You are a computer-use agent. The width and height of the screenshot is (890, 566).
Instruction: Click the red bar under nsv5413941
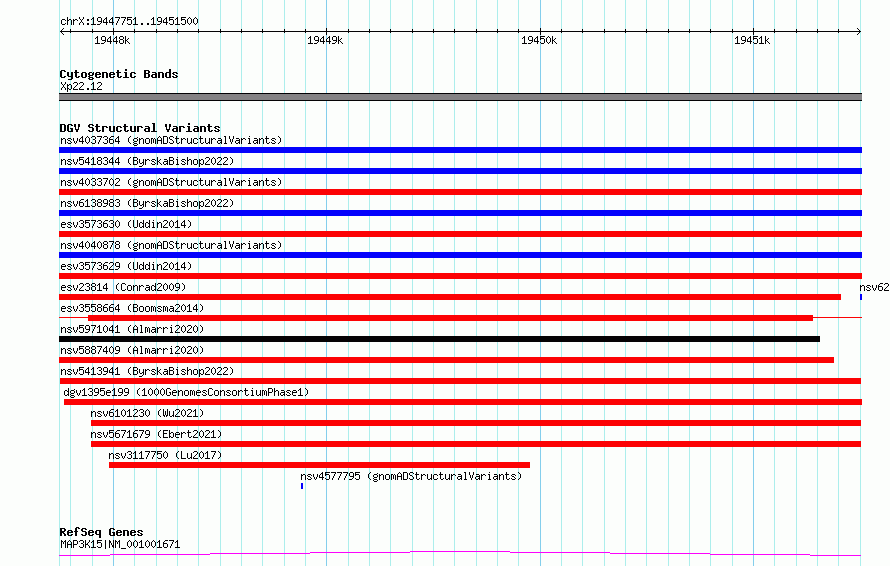pyautogui.click(x=460, y=381)
